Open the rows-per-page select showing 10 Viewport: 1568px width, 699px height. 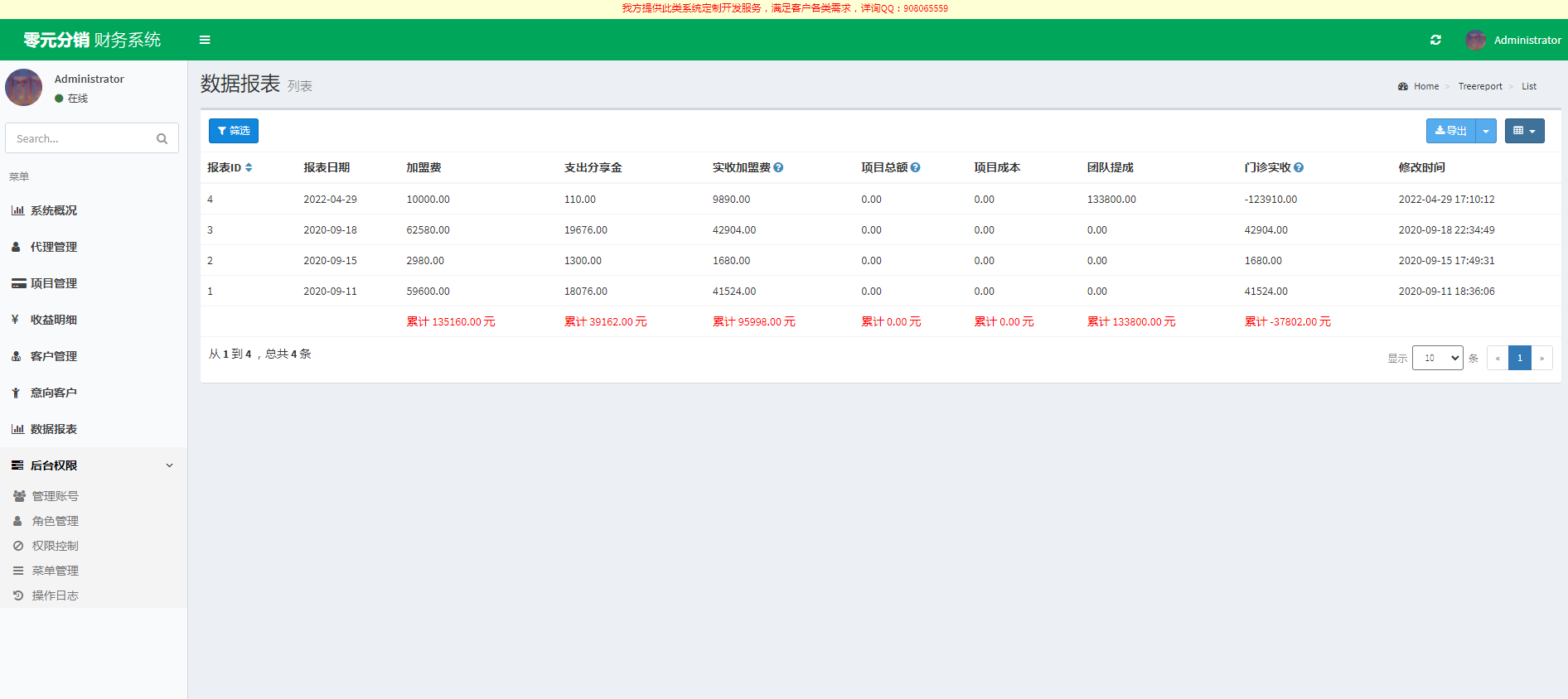point(1437,358)
